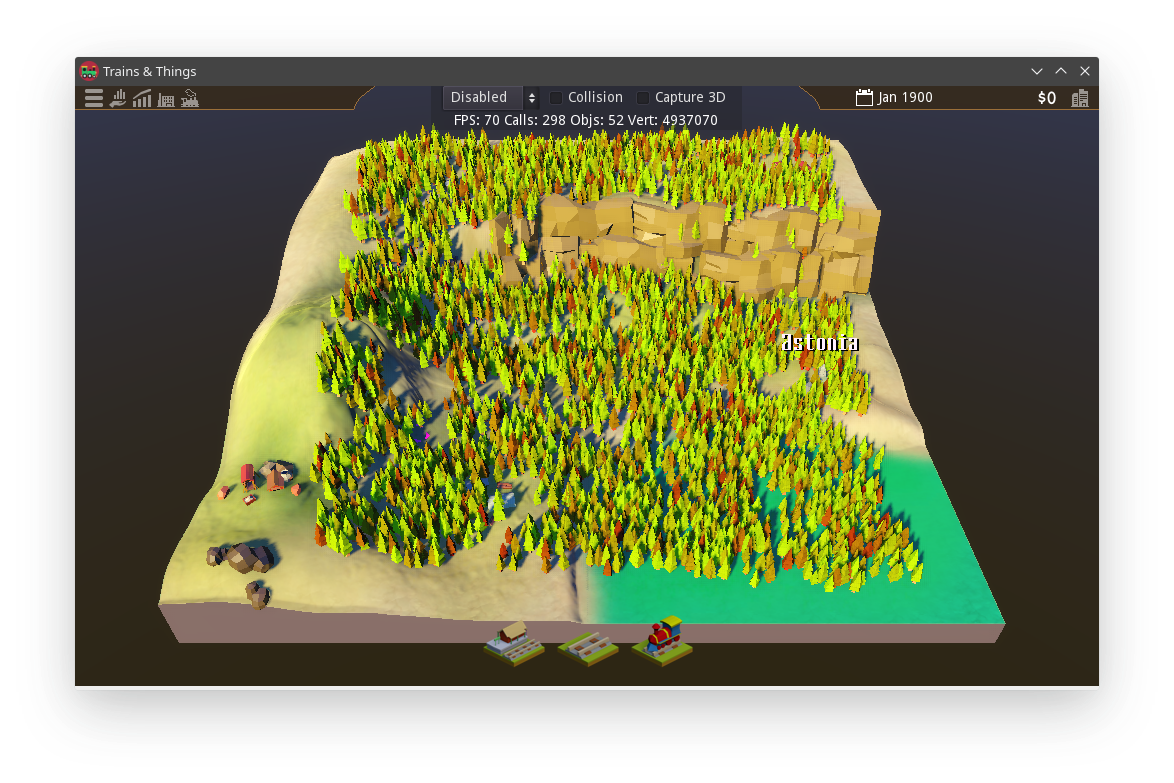
Task: Click the Astonia town label
Action: [x=820, y=343]
